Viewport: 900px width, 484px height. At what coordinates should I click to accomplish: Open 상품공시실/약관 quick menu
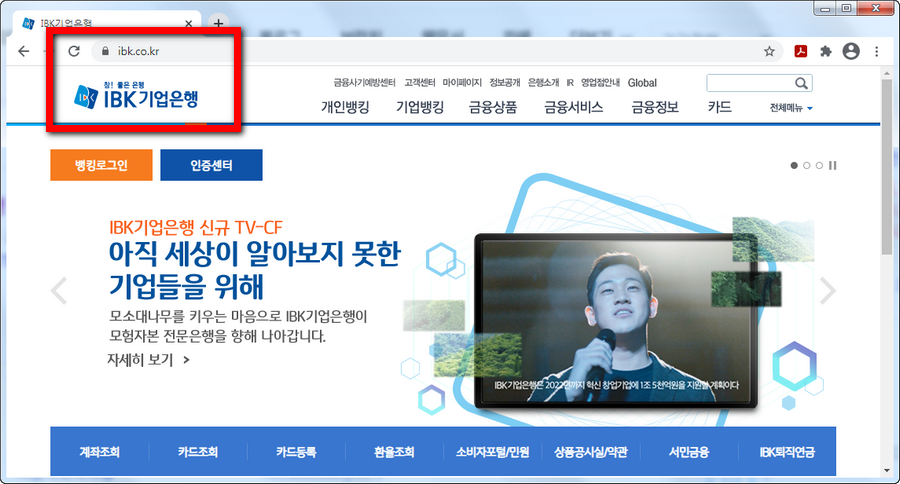click(591, 452)
